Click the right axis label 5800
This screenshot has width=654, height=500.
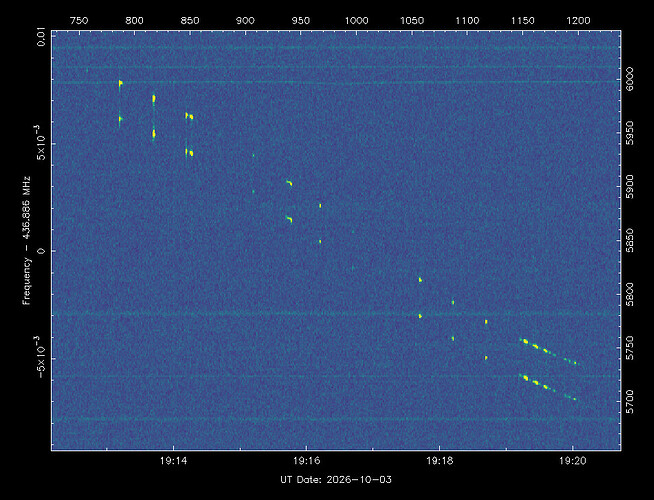tap(630, 294)
